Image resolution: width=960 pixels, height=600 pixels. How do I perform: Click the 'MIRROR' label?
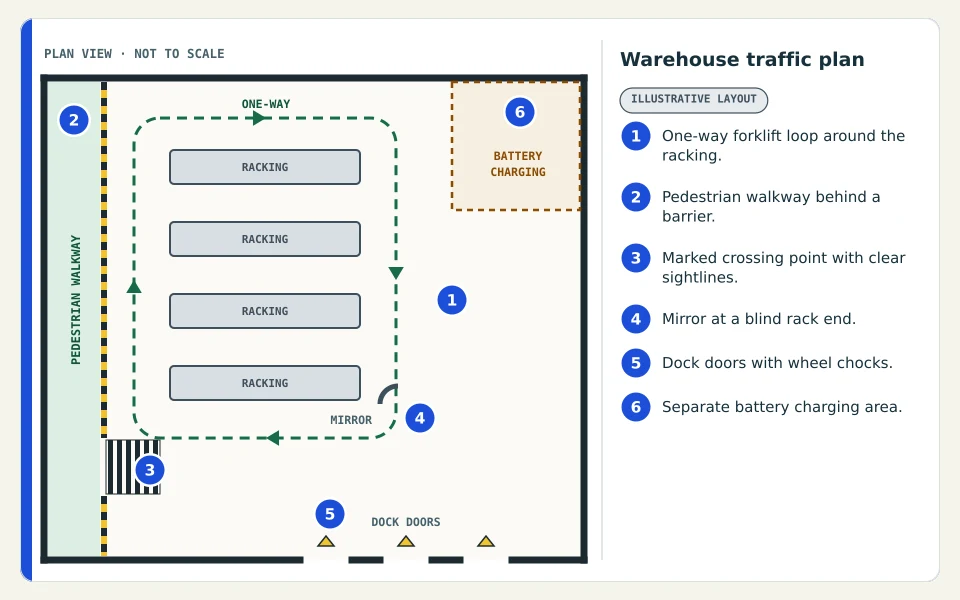[x=351, y=420]
